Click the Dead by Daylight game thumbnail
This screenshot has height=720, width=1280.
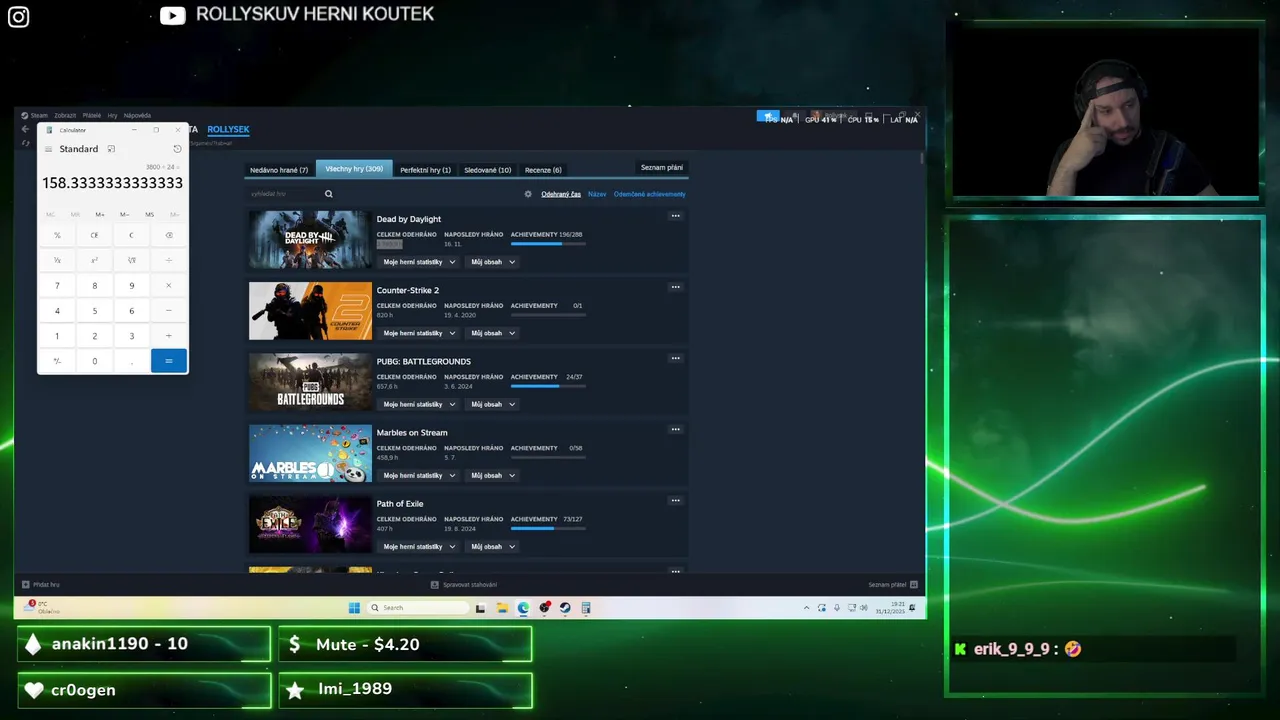(x=310, y=240)
